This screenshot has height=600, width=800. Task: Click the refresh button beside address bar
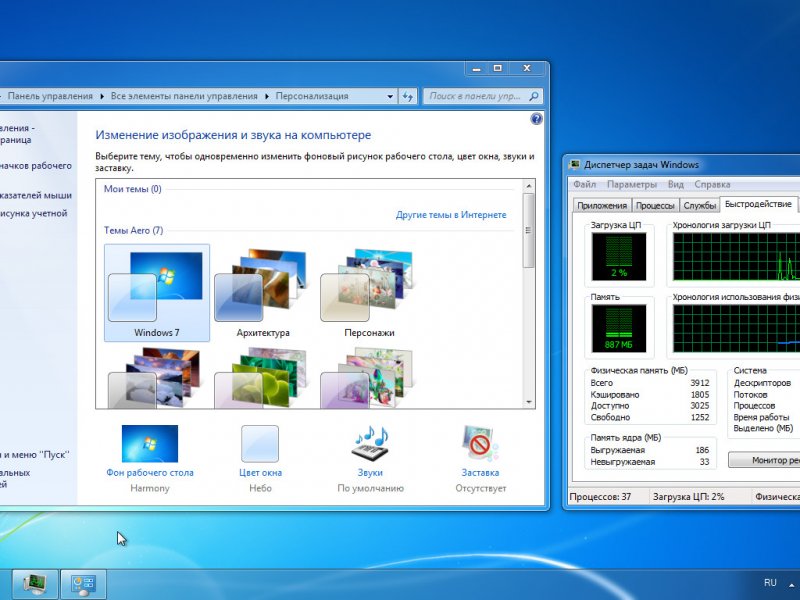click(408, 96)
